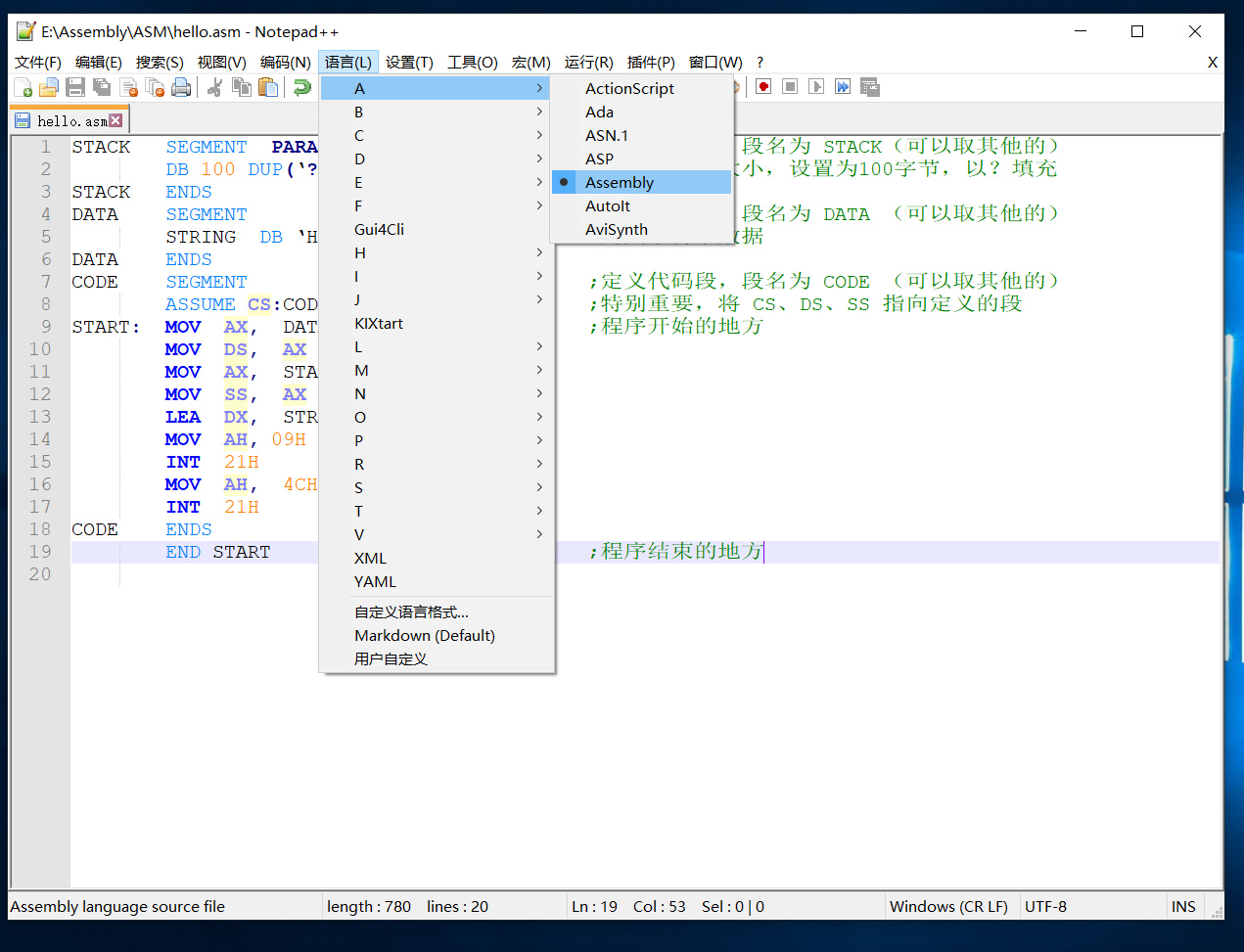Open the 插件(P) menu
The image size is (1244, 952).
651,62
